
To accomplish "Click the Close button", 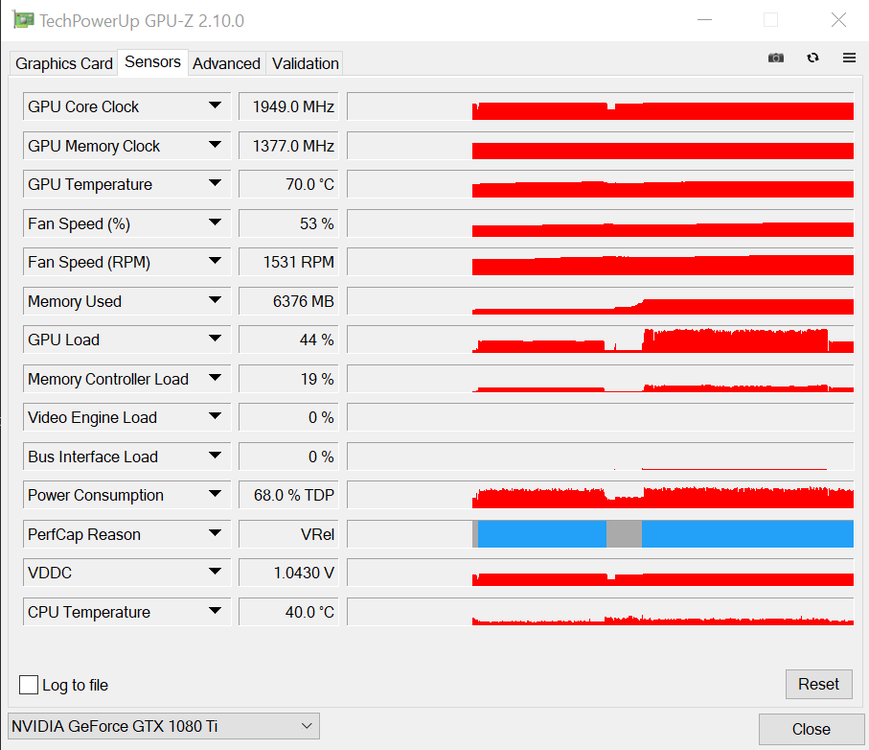I will (811, 729).
